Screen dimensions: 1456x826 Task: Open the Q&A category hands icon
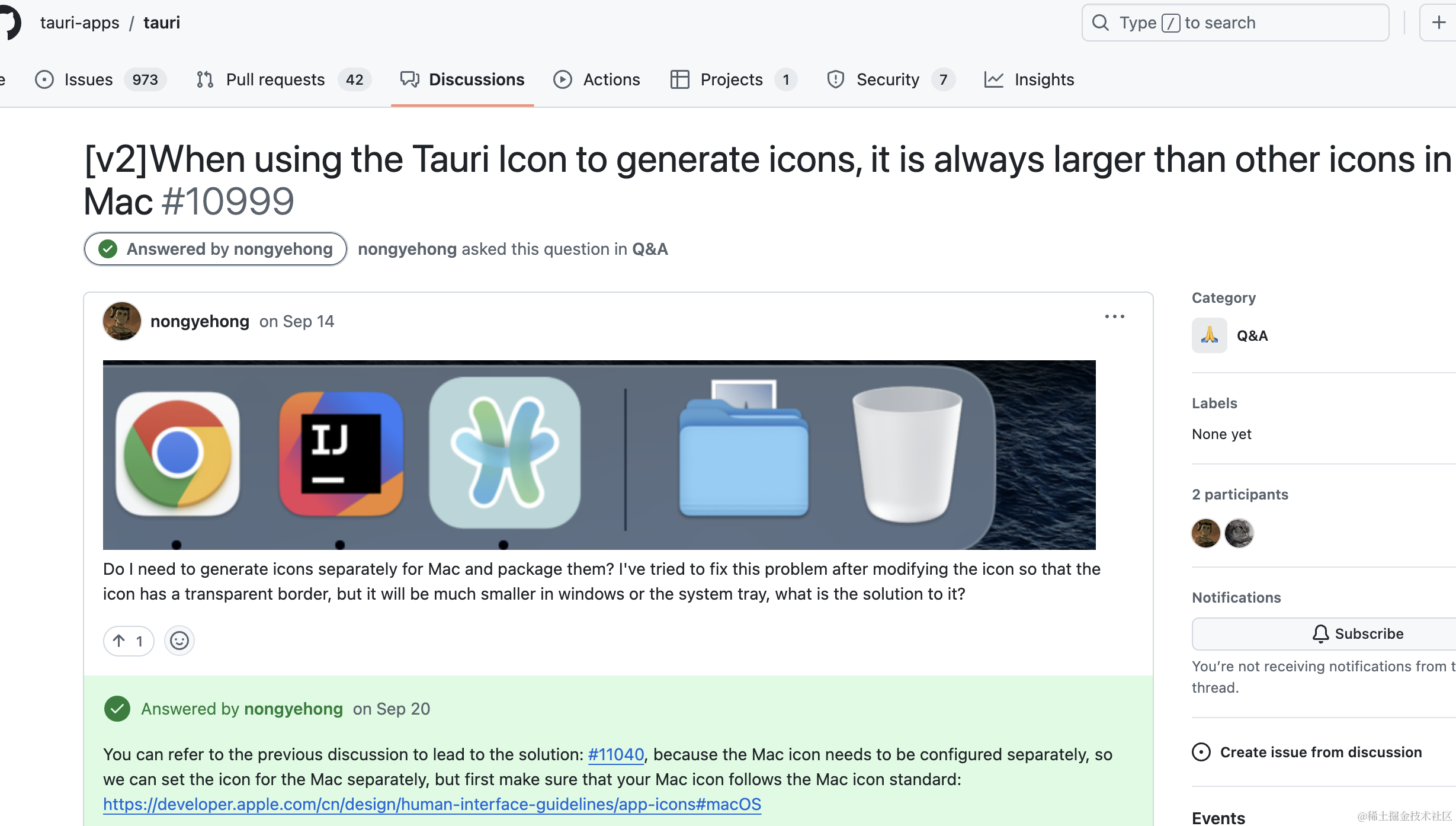[x=1209, y=335]
